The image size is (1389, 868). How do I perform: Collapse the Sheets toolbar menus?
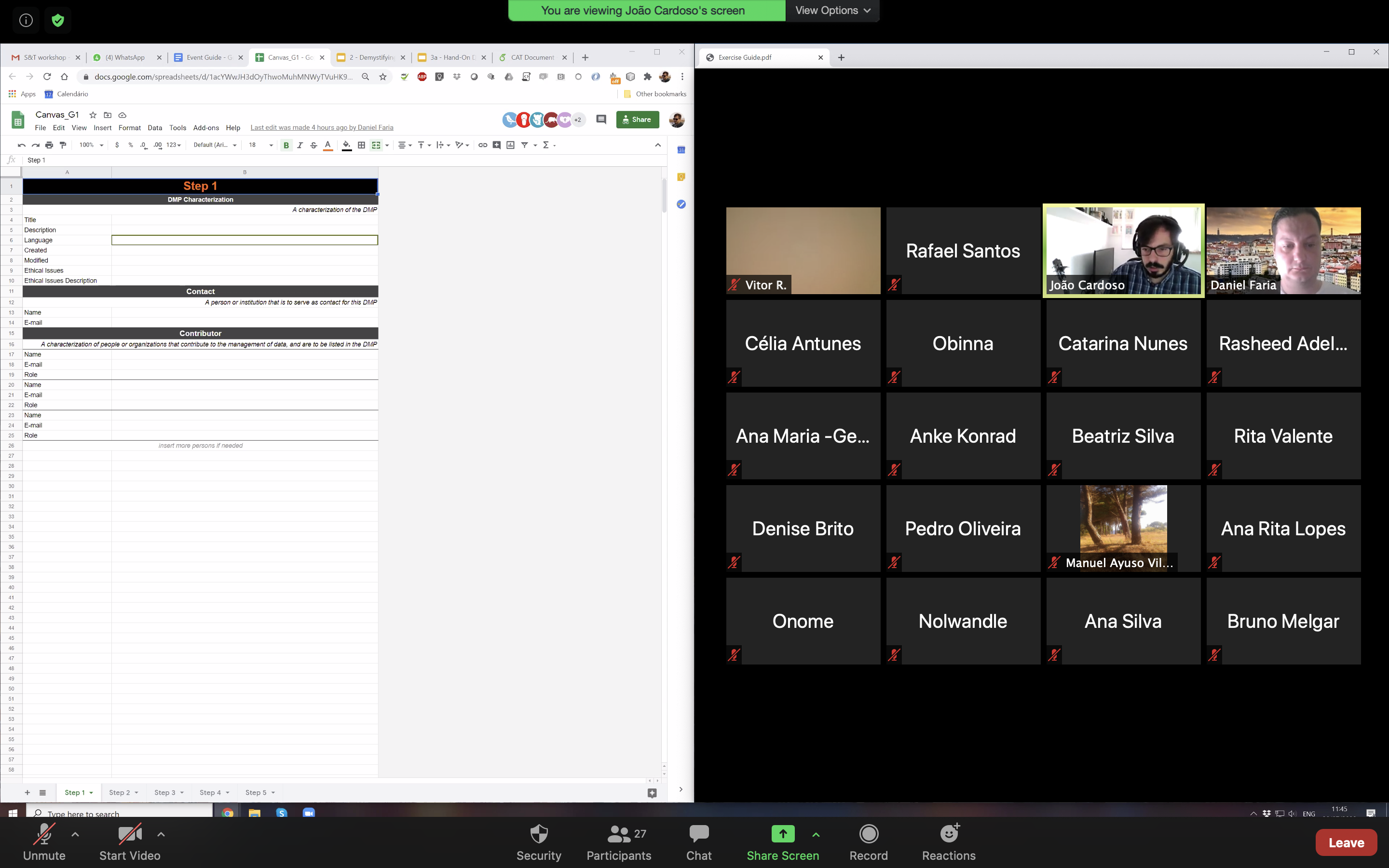coord(658,145)
